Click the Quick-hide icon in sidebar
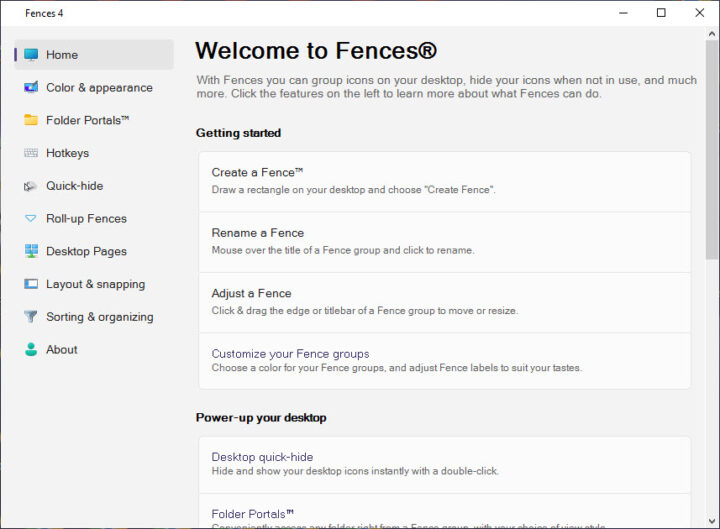This screenshot has width=720, height=529. click(30, 186)
